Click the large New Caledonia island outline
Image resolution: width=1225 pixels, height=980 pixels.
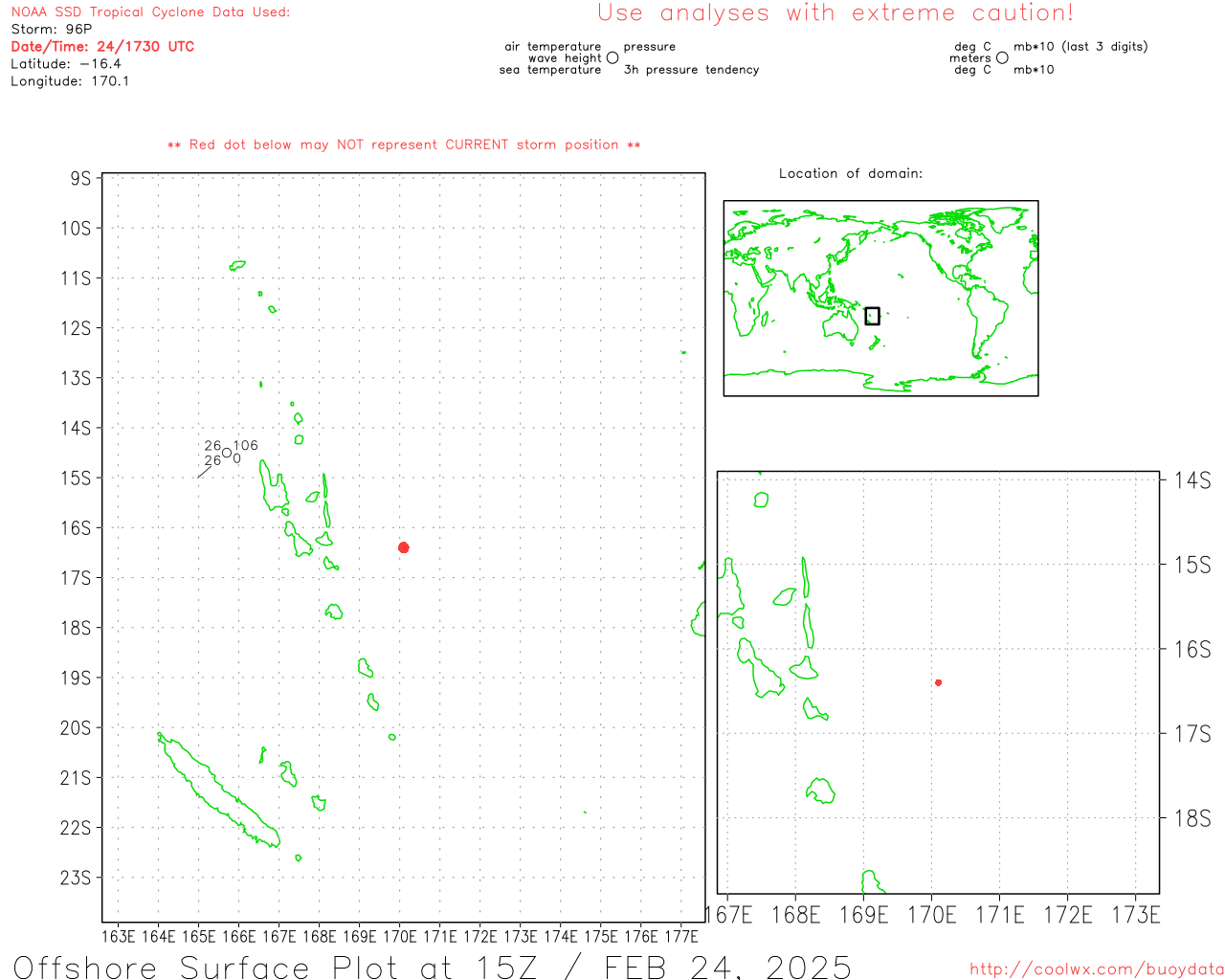point(219,791)
